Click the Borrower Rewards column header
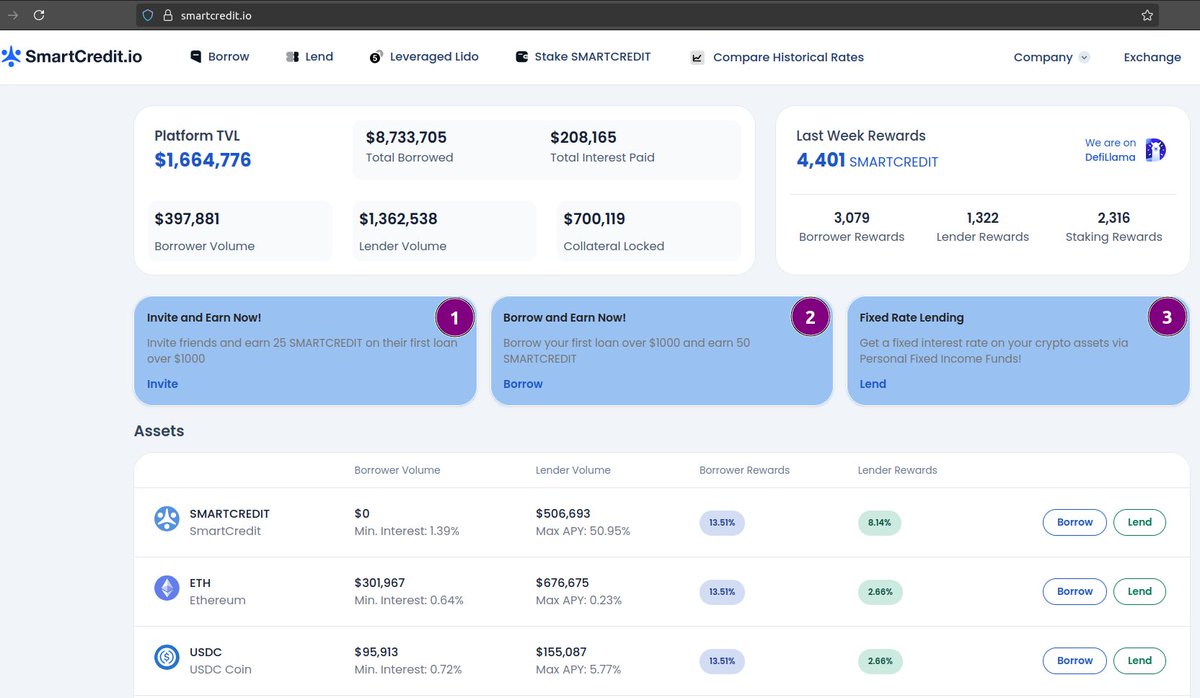 (744, 470)
